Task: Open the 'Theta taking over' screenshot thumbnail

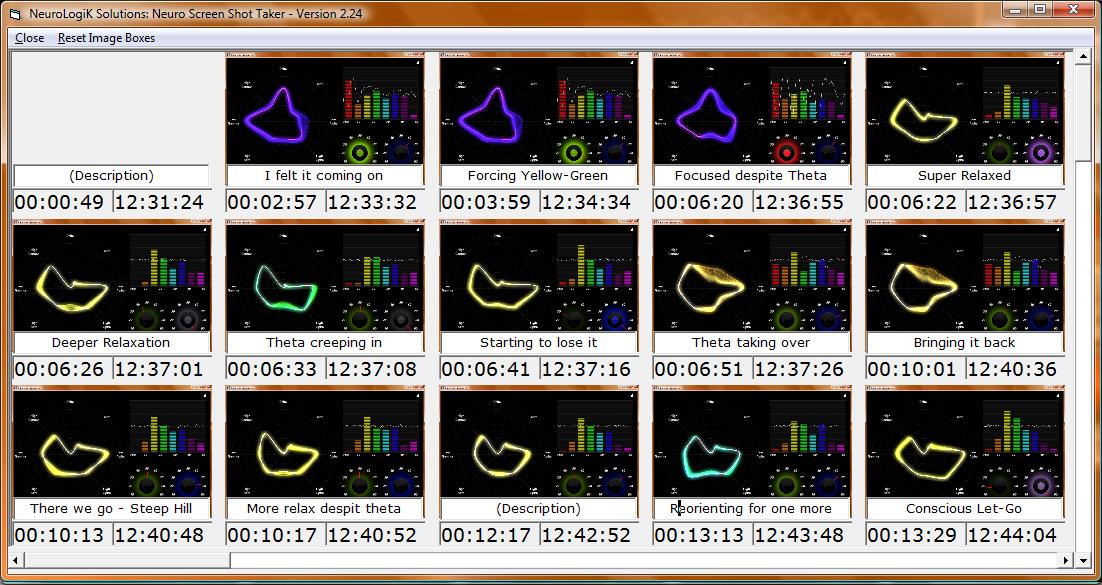Action: [x=751, y=277]
